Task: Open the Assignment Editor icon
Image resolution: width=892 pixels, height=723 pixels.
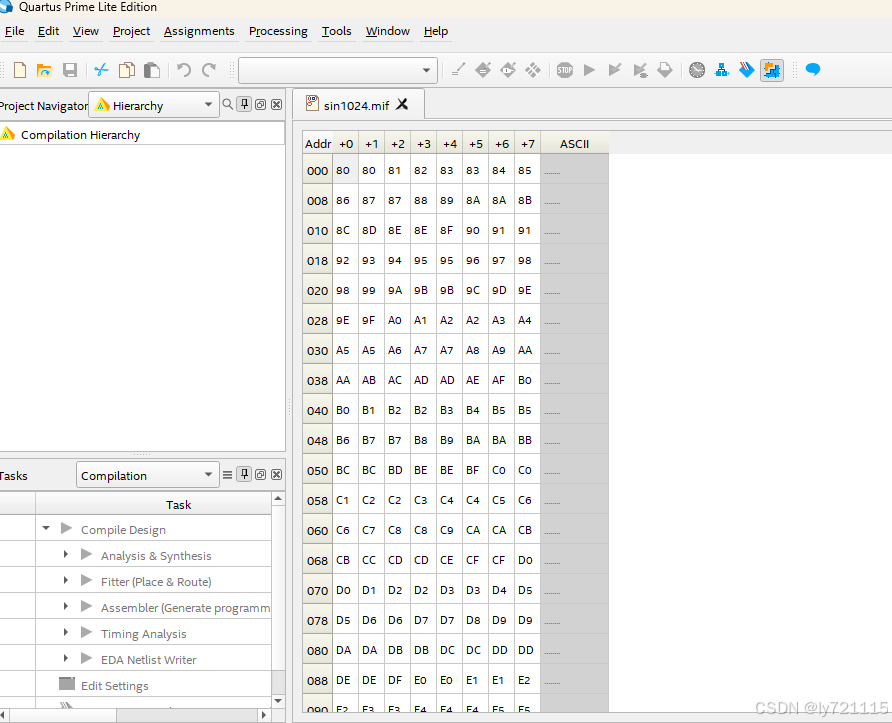Action: click(483, 70)
